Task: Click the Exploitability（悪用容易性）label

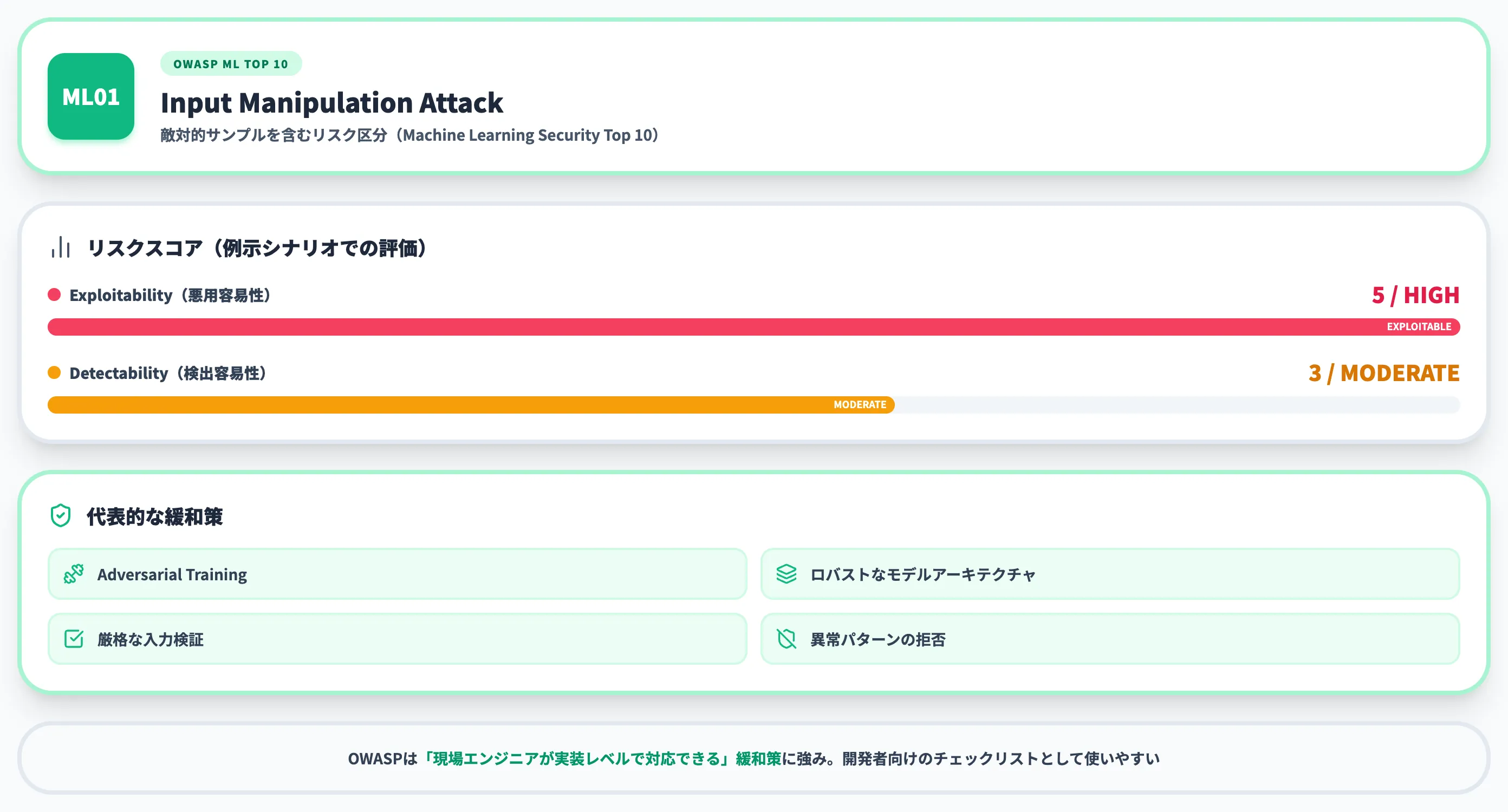Action: click(170, 296)
